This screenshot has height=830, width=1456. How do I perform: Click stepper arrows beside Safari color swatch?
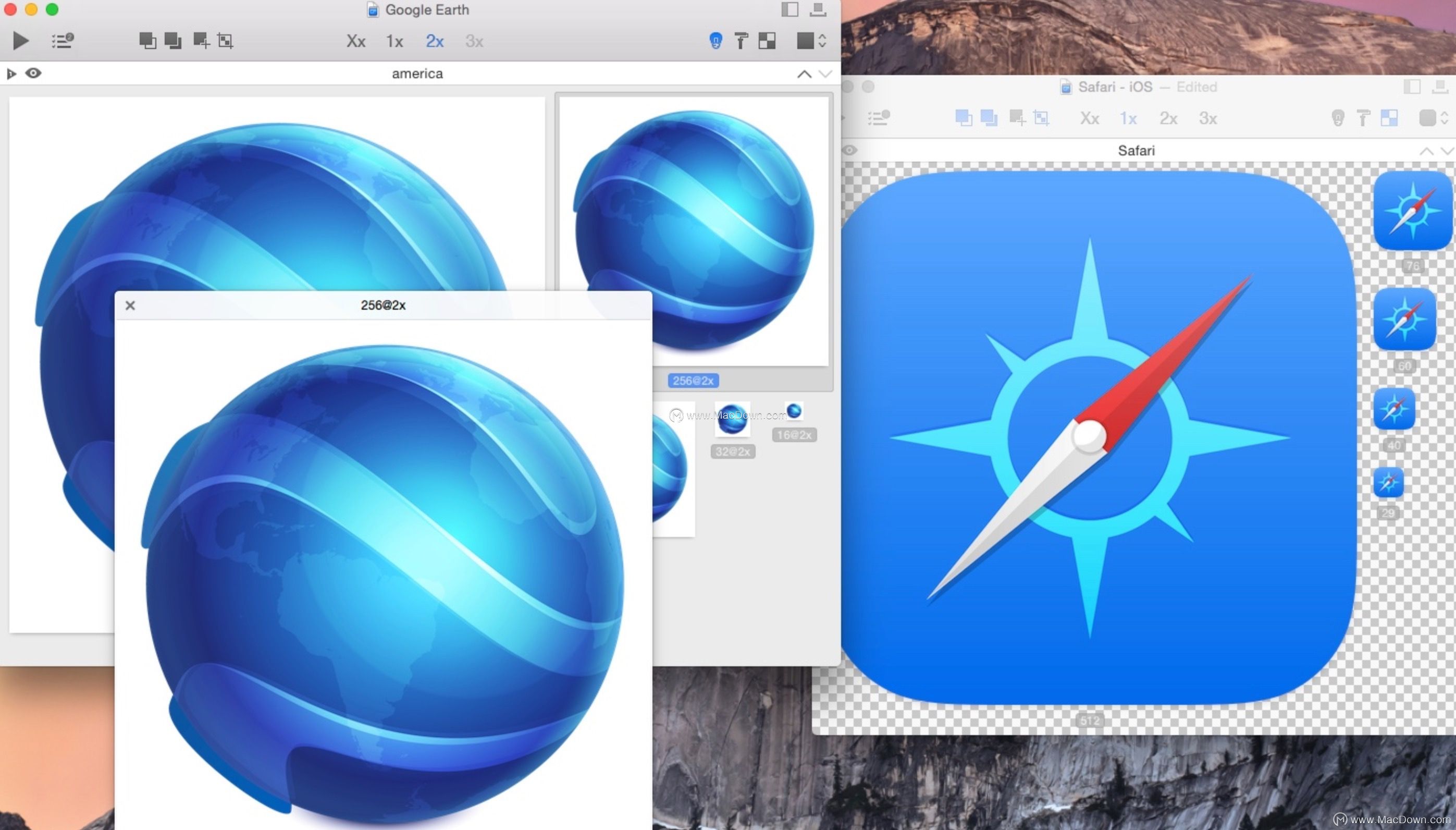pyautogui.click(x=1444, y=118)
